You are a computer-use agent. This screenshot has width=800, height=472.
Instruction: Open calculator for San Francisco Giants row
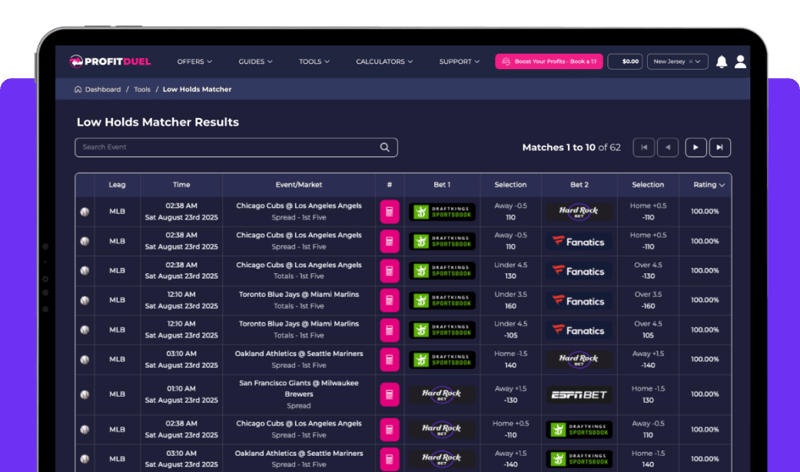click(x=389, y=395)
